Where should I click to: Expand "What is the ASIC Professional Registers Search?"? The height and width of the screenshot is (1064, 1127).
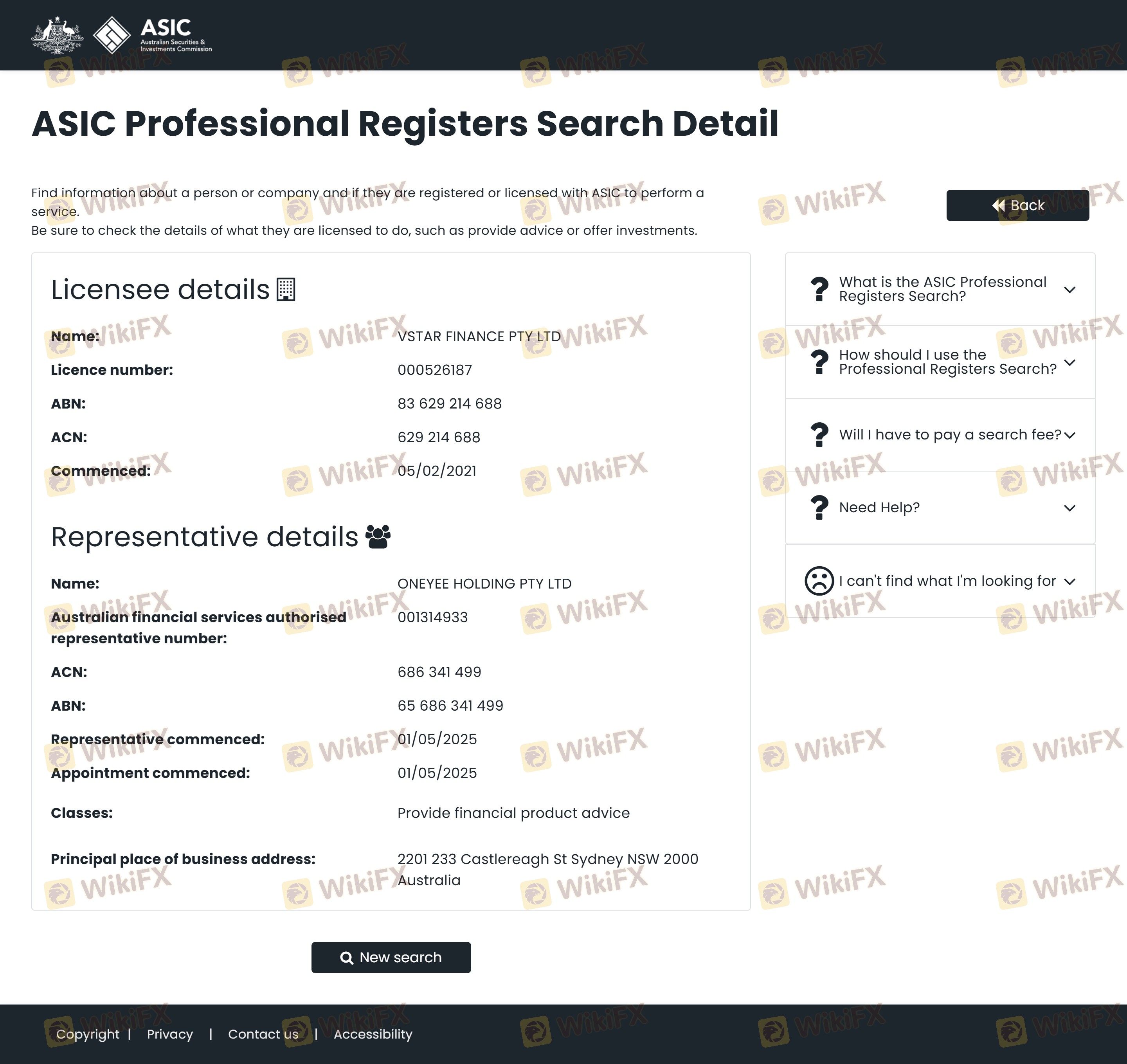point(1069,290)
